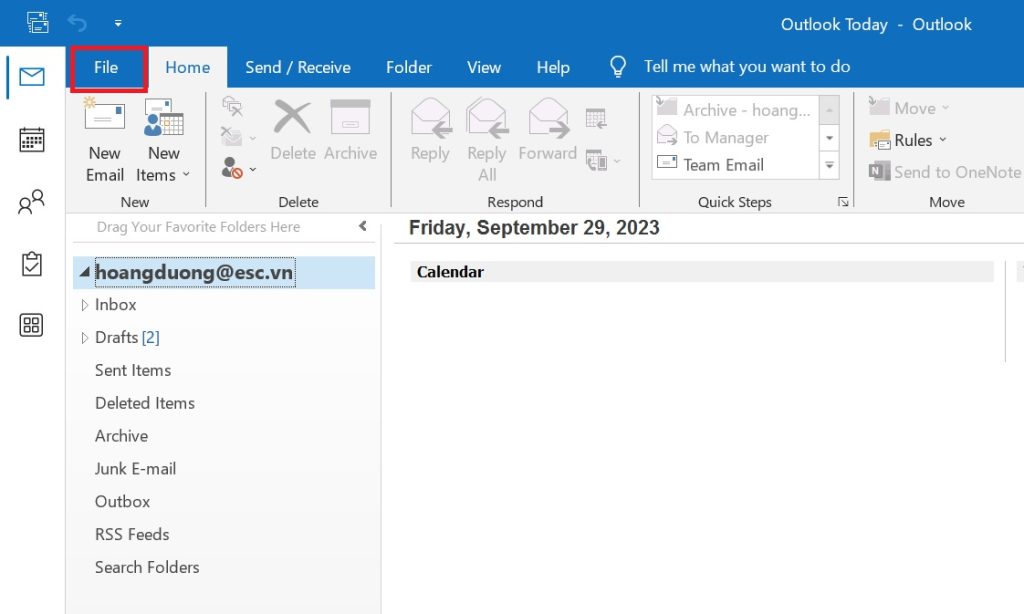Open the Inbox folder
Screen dimensions: 1024x614
116,304
